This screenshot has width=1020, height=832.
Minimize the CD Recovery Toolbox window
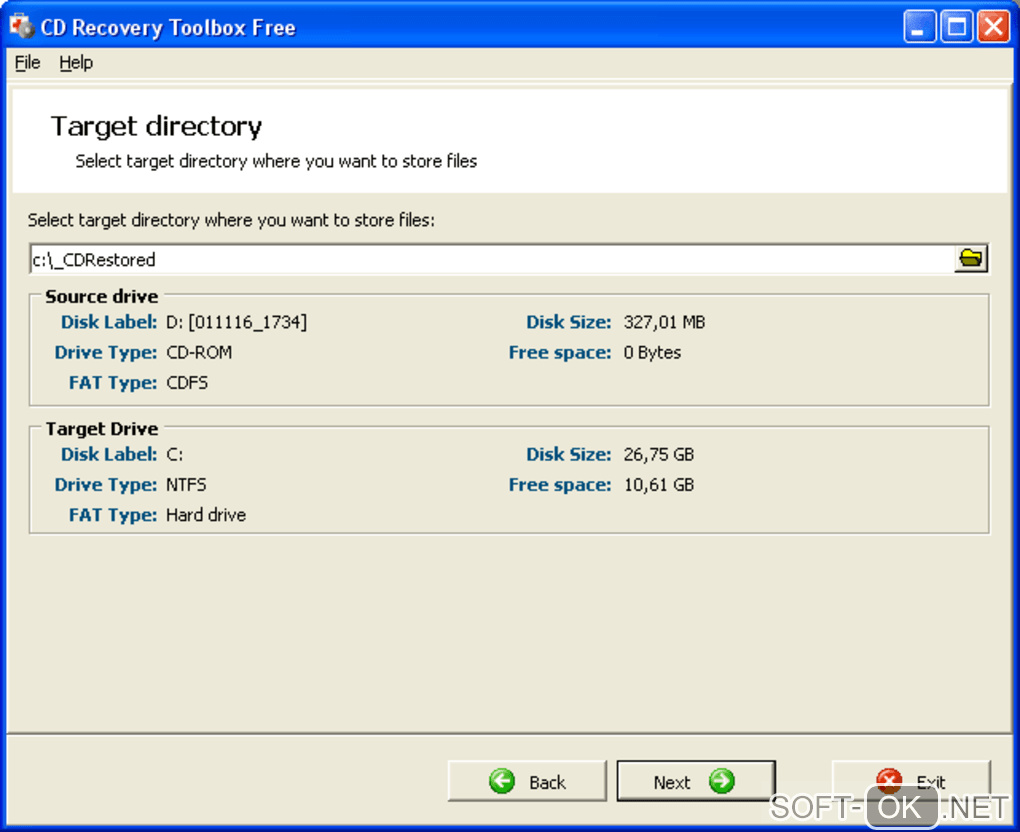(919, 27)
